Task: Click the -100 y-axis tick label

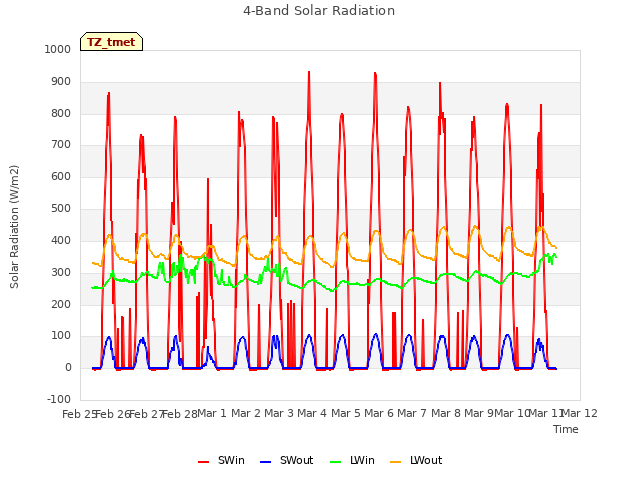Action: point(59,399)
